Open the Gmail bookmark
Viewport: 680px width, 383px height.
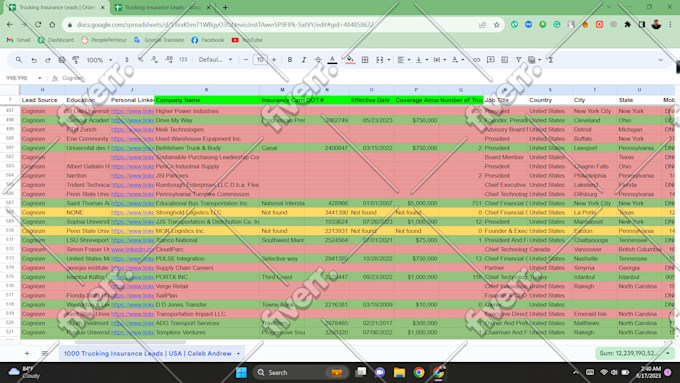coord(18,40)
